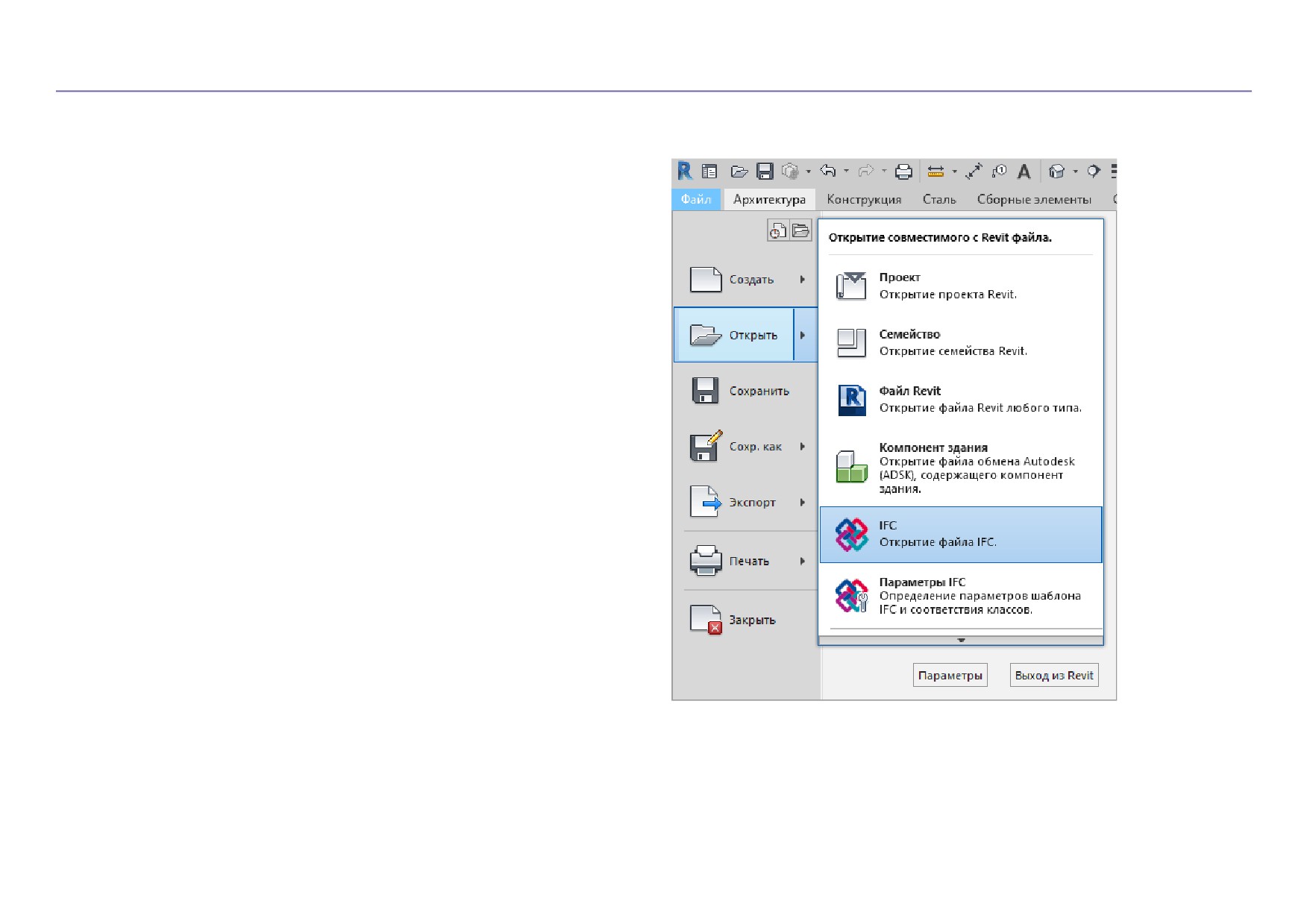
Task: Click the blank page icon beside Создать
Action: [706, 280]
